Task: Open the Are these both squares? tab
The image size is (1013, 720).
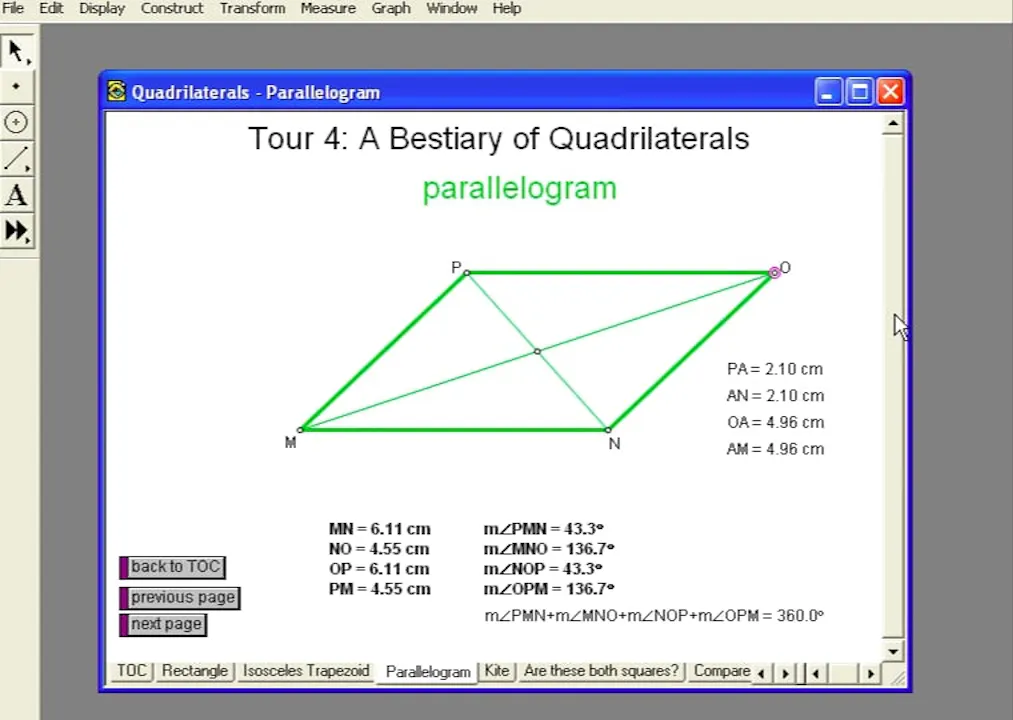Action: click(x=601, y=671)
